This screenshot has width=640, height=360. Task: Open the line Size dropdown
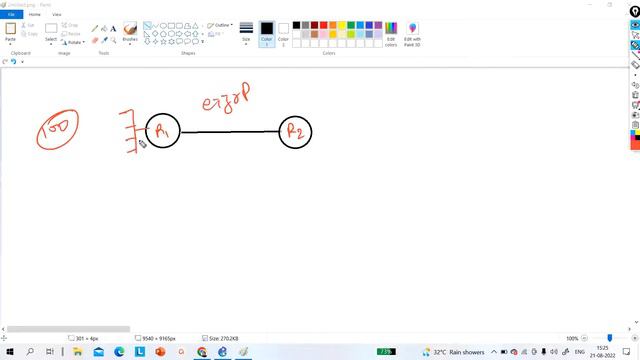click(x=246, y=34)
